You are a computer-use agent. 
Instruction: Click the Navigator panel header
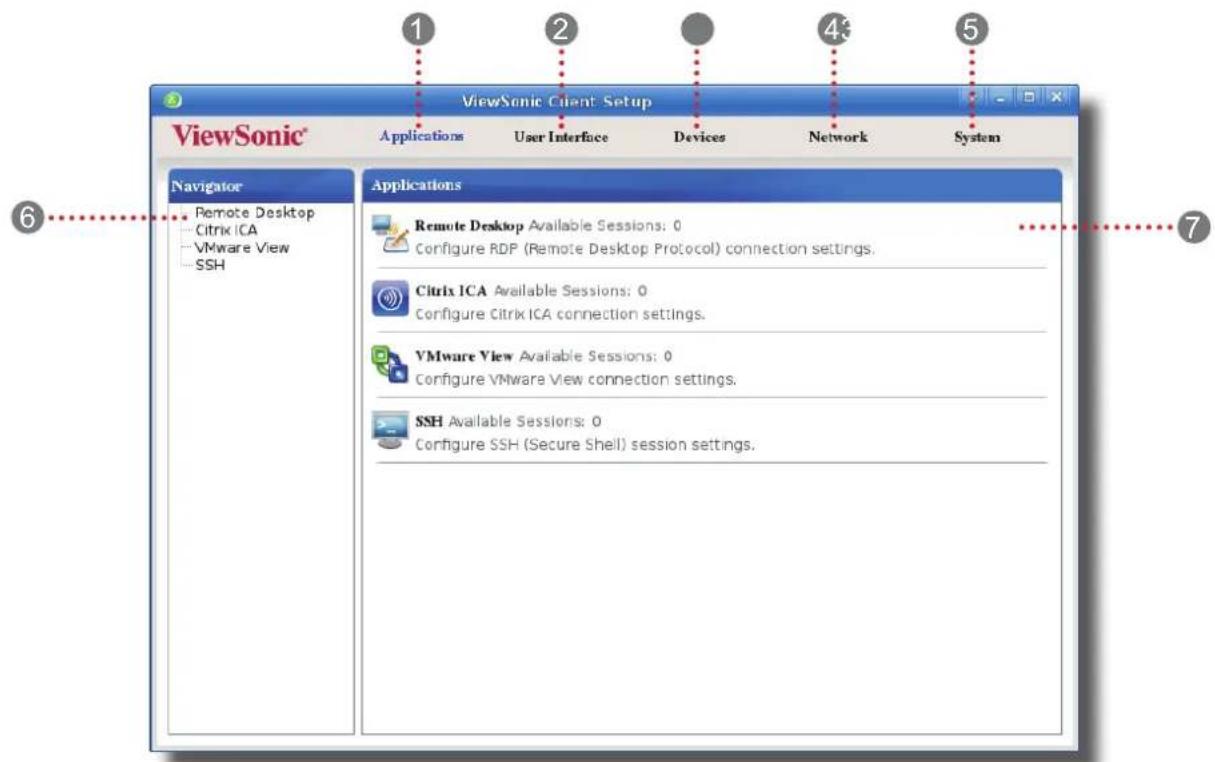[260, 185]
